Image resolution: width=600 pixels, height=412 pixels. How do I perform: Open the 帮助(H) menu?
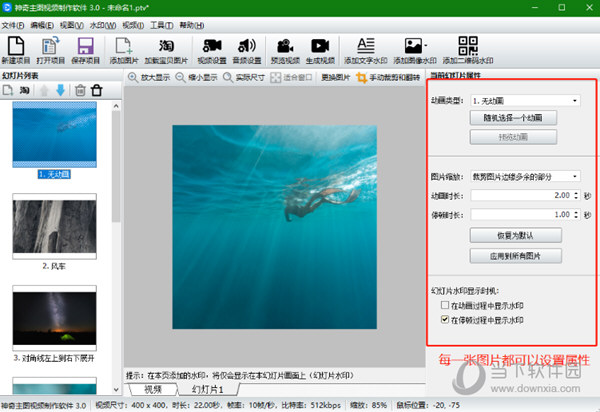[x=192, y=25]
